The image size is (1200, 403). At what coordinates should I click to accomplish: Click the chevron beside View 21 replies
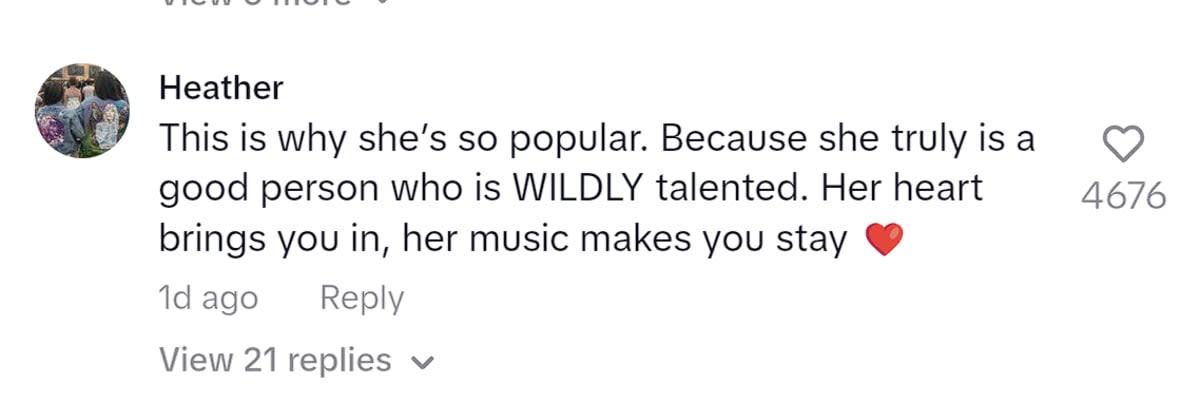click(423, 361)
